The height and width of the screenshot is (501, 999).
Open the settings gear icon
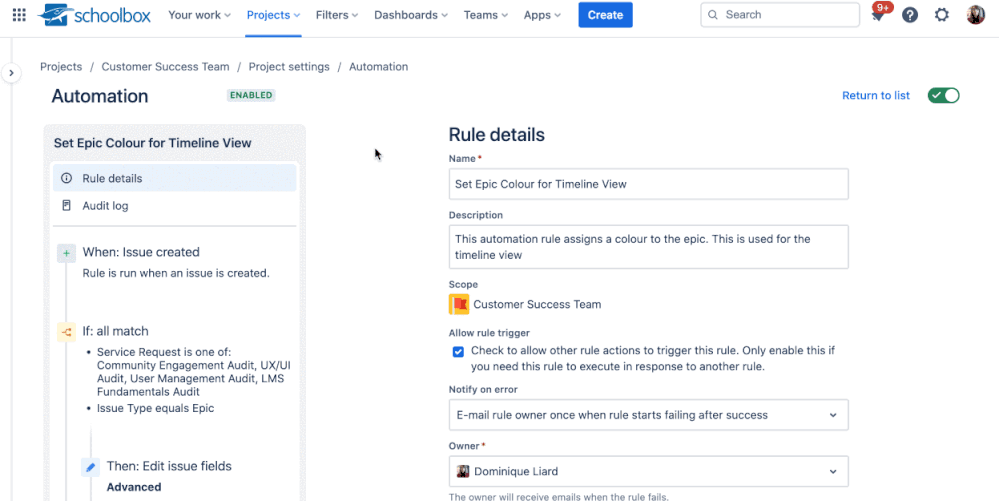tap(942, 15)
